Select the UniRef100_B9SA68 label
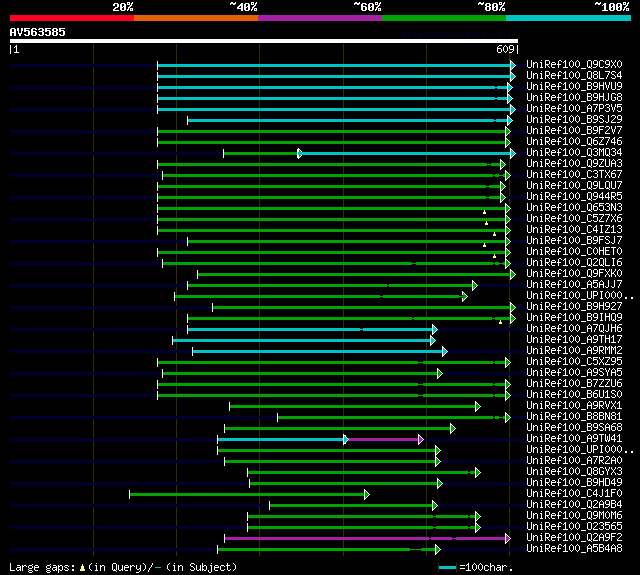 pos(574,428)
